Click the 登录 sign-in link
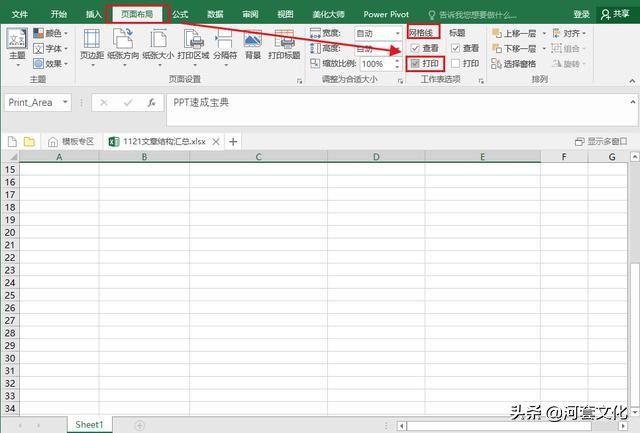The image size is (640, 433). point(581,14)
